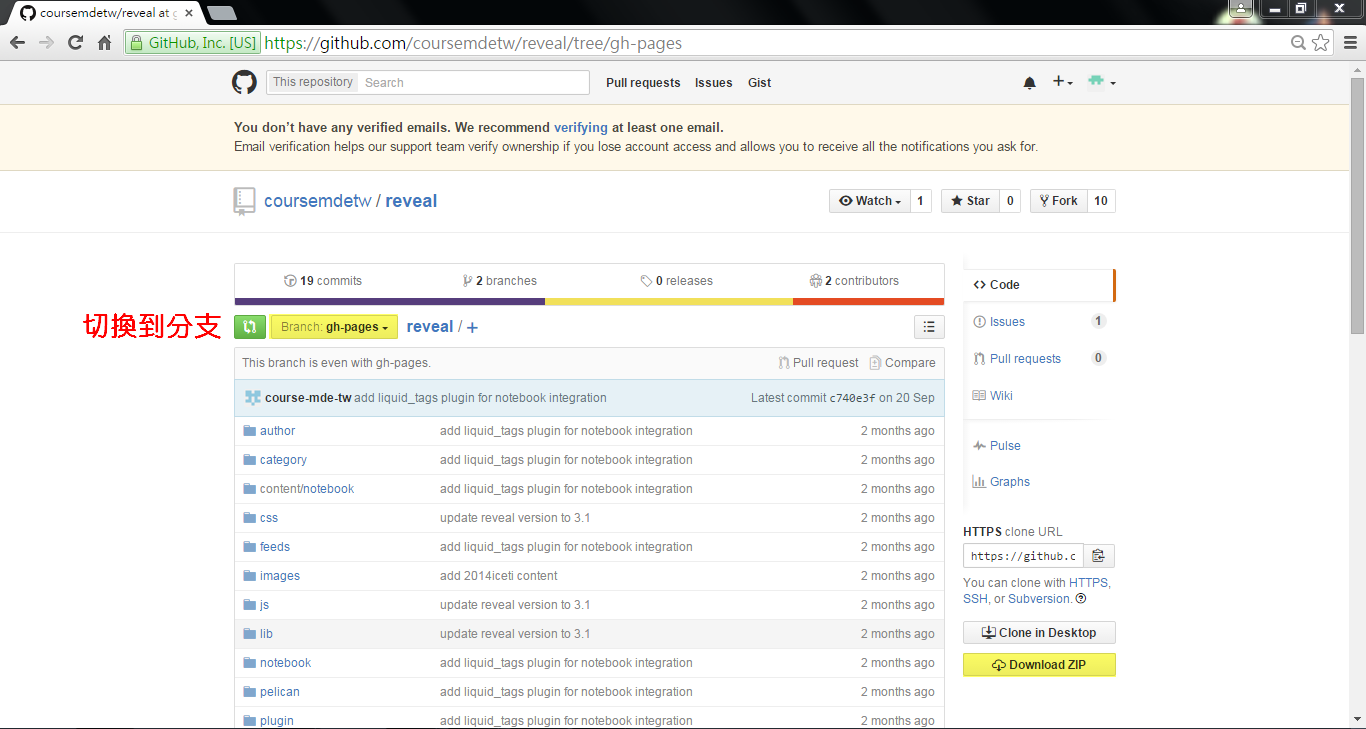Open the This repository search scope selector
Screen dimensions: 1366x729
[x=313, y=82]
